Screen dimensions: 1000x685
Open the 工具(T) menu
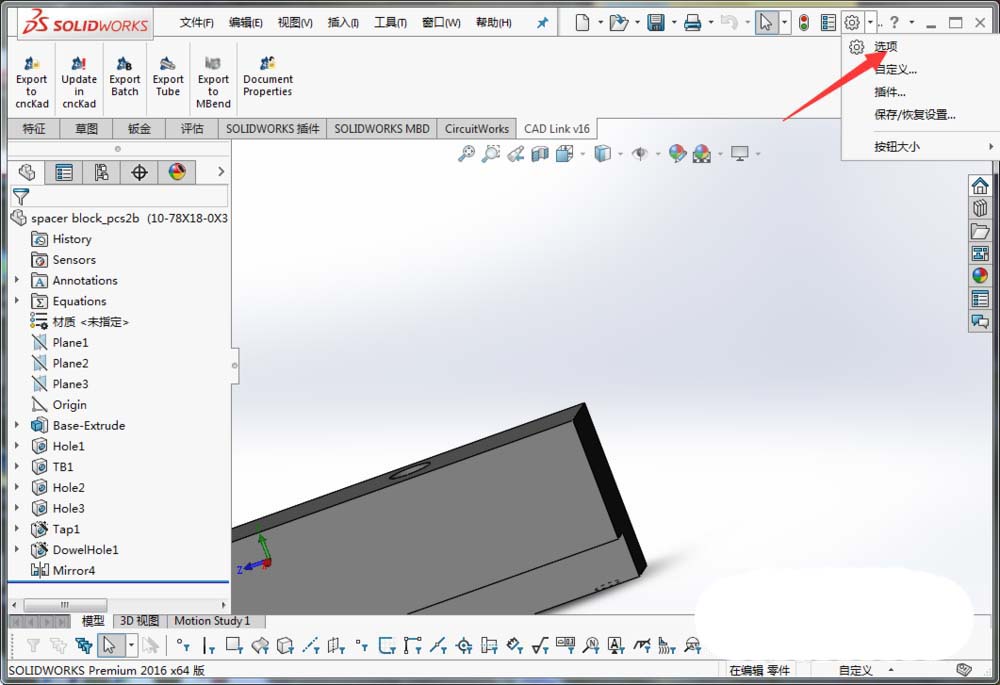390,23
